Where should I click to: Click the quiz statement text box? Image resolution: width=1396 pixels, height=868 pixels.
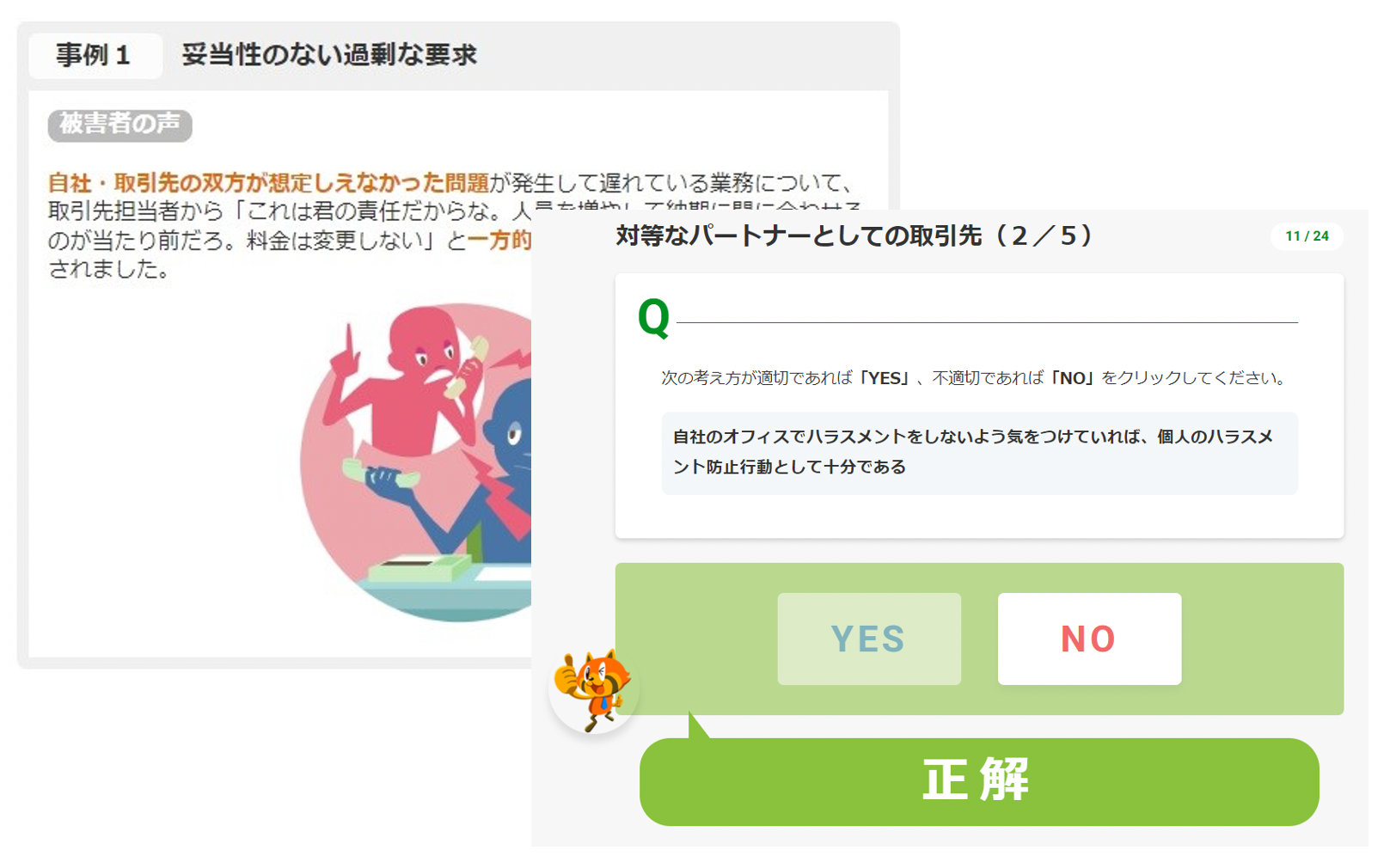979,453
